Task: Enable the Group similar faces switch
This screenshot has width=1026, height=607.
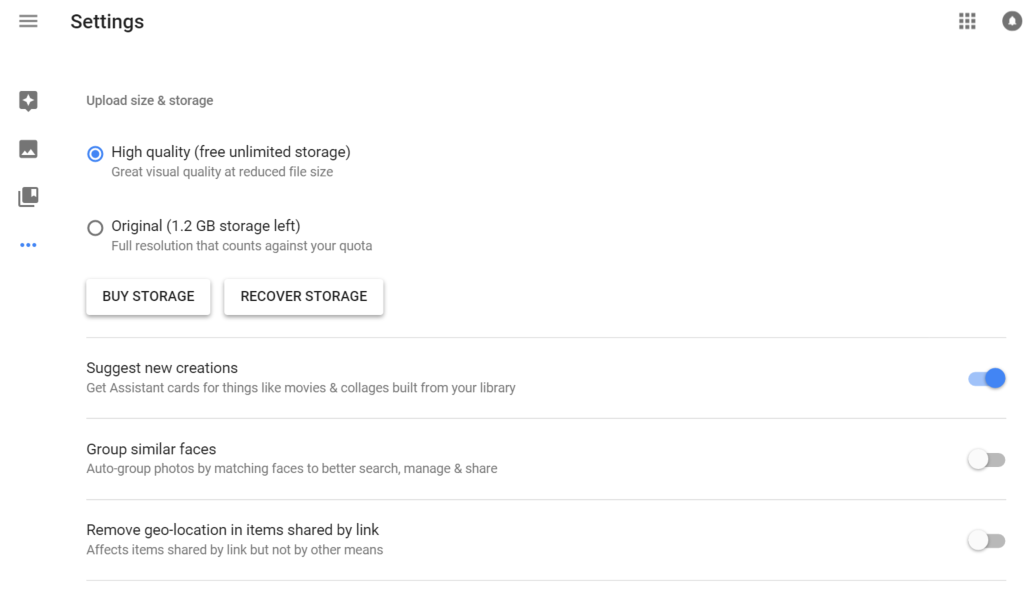Action: pos(986,458)
